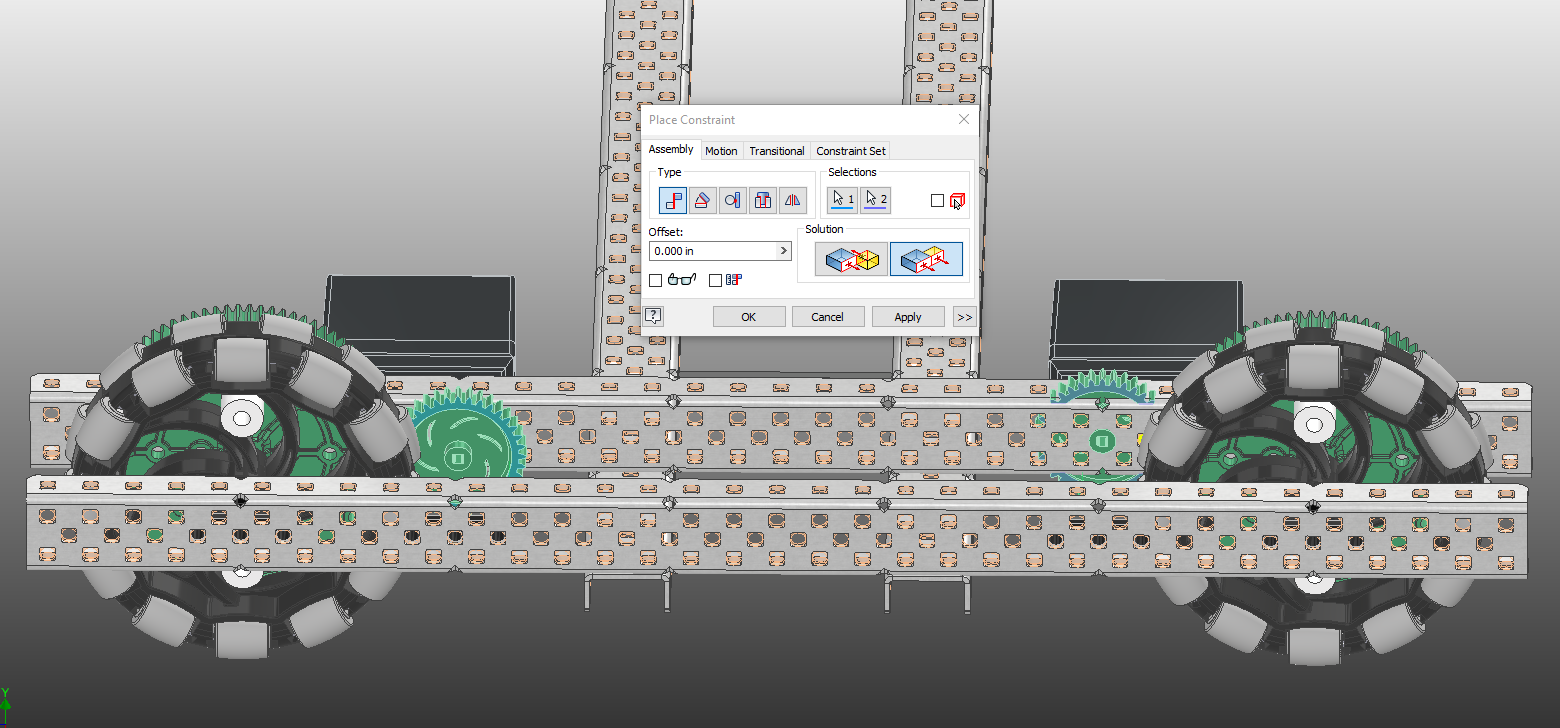Image resolution: width=1560 pixels, height=728 pixels.
Task: Switch to the Motion tab
Action: coord(721,151)
